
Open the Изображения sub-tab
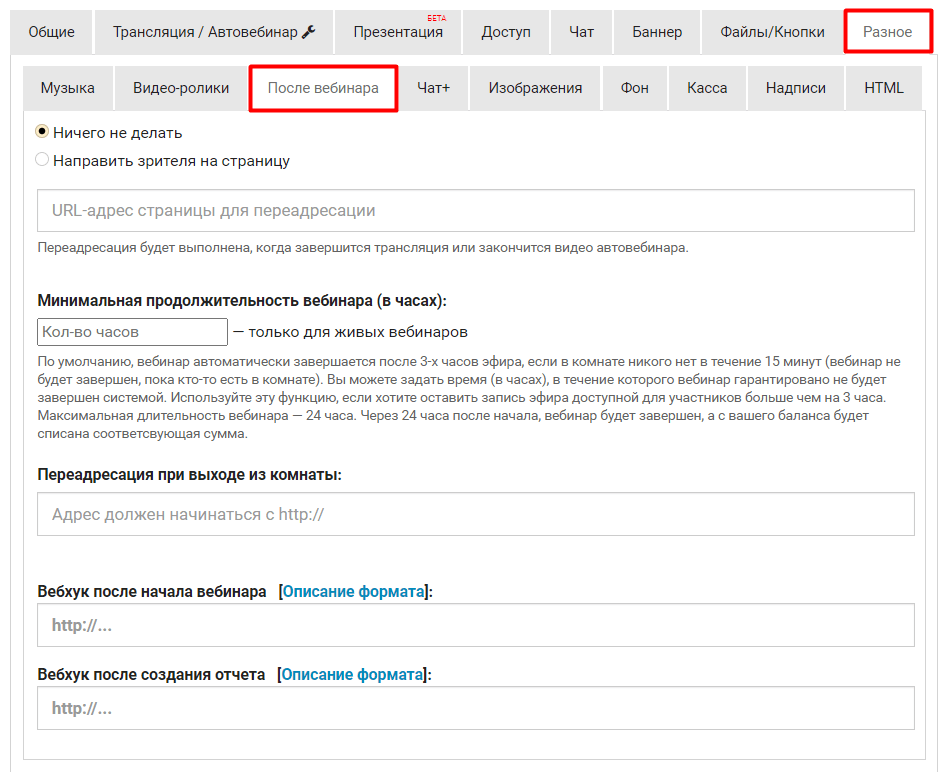[535, 88]
